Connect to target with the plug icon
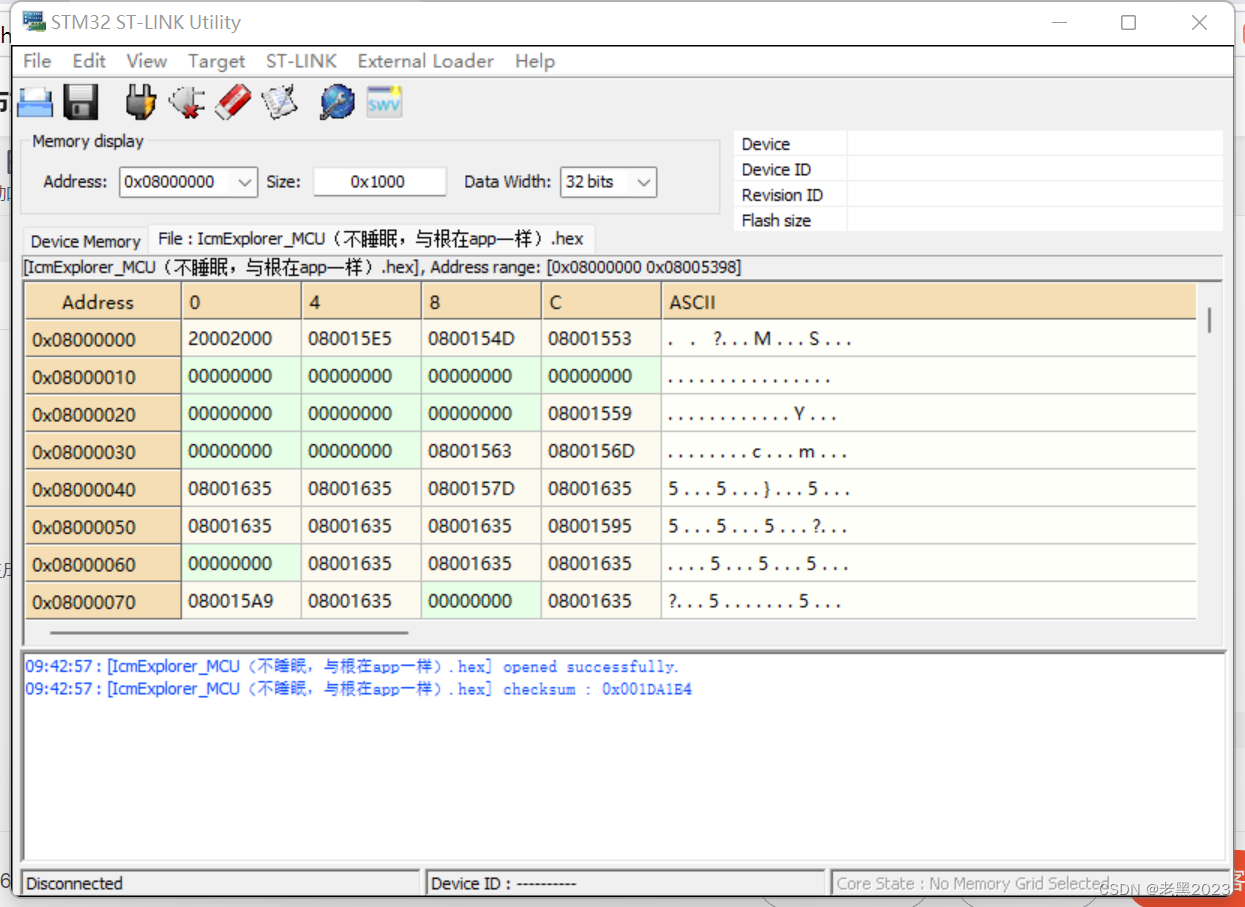The image size is (1245, 907). (x=141, y=103)
